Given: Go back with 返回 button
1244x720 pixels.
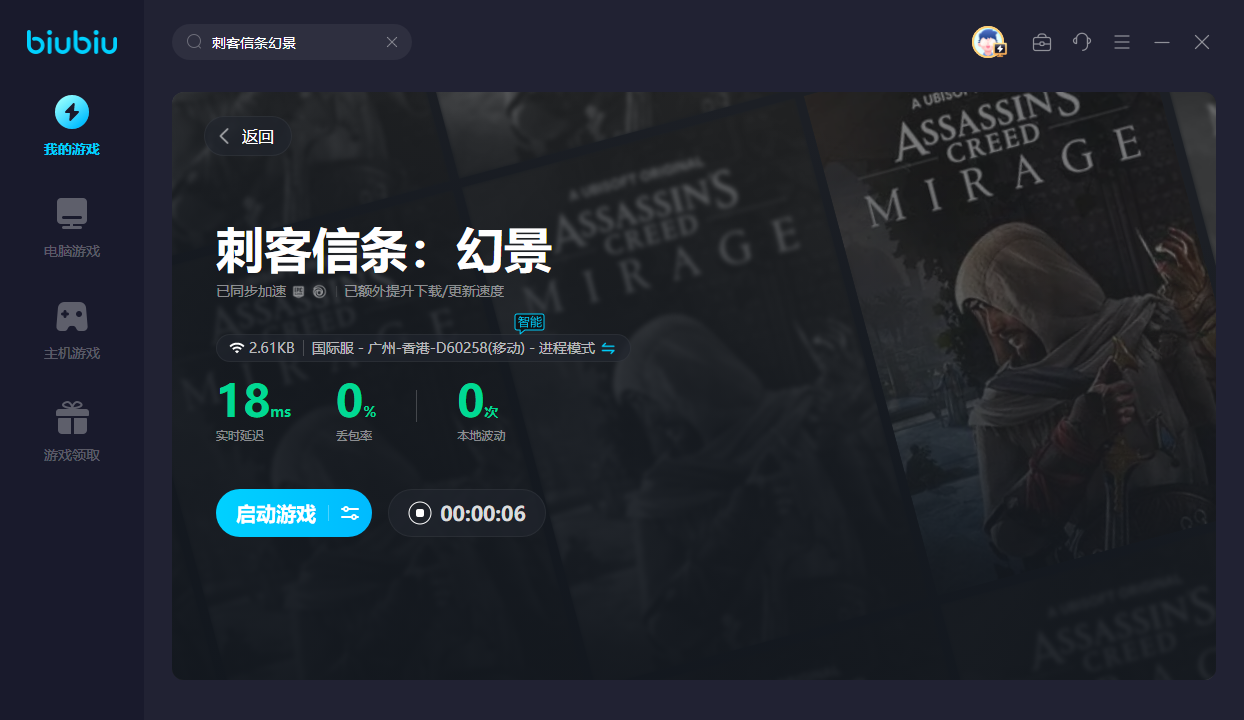Looking at the screenshot, I should (x=247, y=137).
